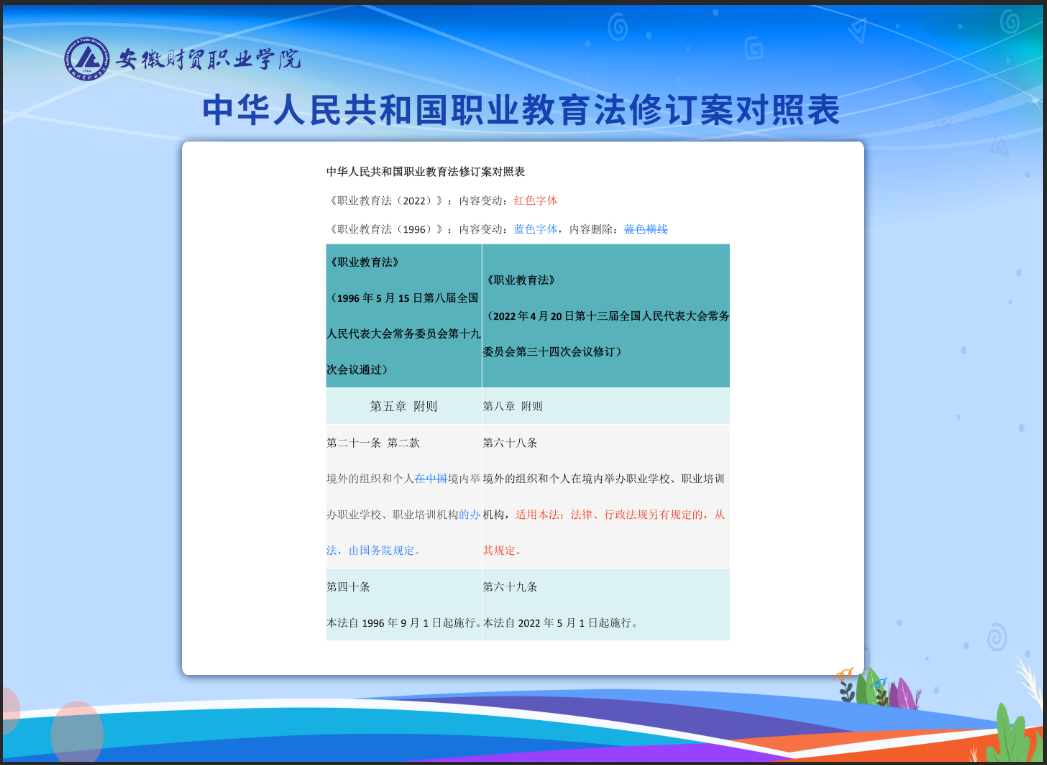This screenshot has height=765, width=1047.
Task: Click the 安徽财贸职业学院 calligraphy name
Action: click(209, 60)
